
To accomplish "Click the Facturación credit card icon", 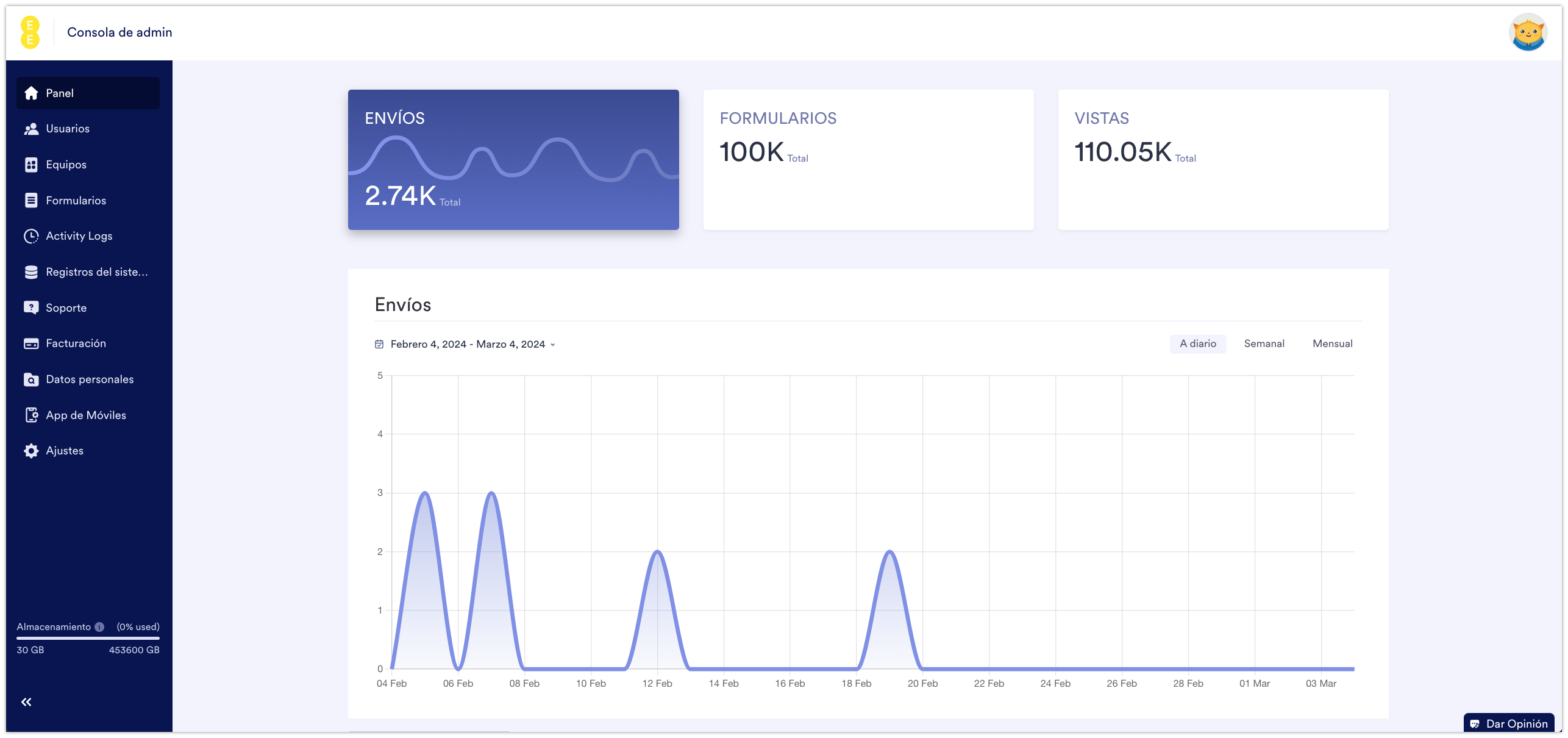I will (31, 343).
